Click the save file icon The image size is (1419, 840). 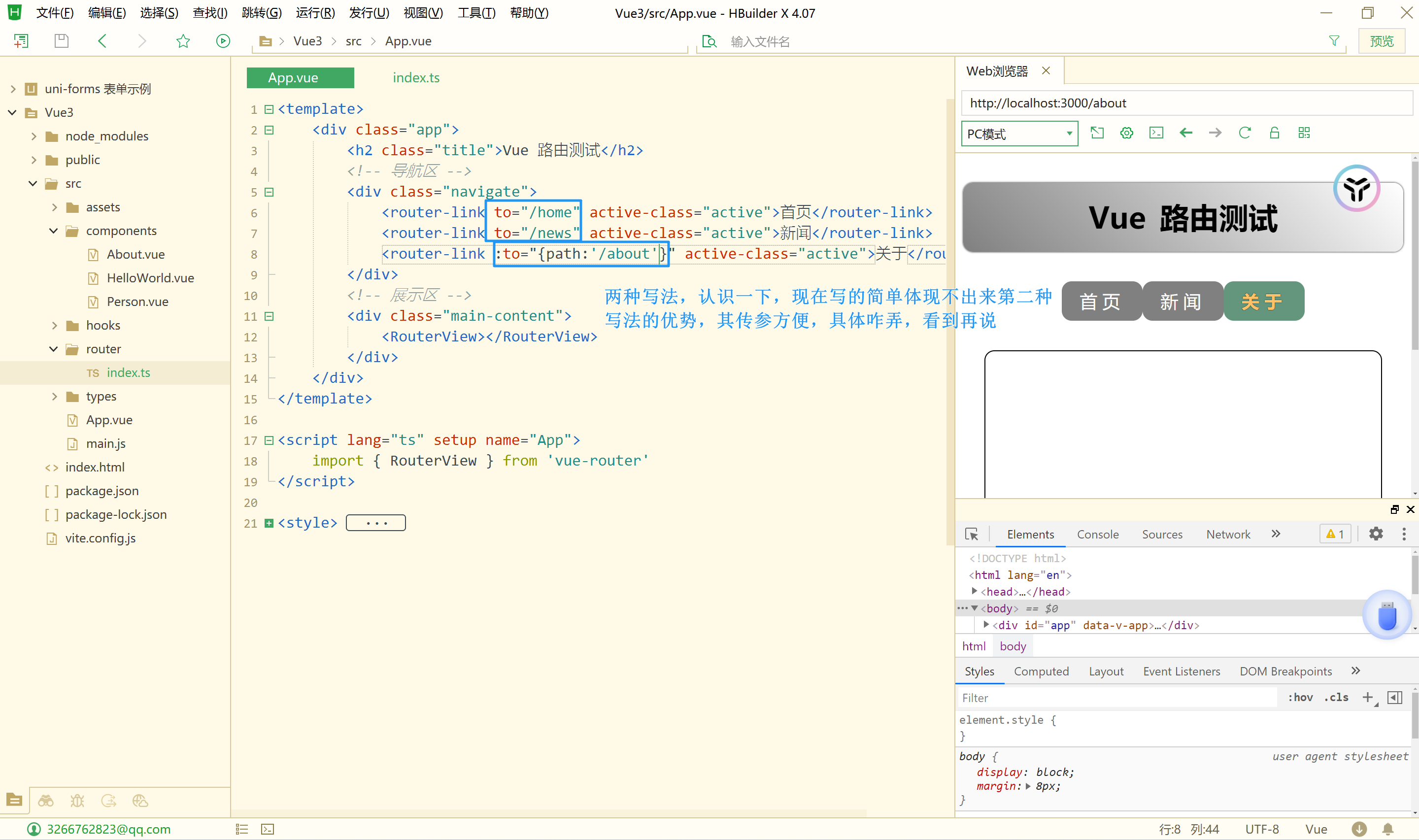click(x=61, y=41)
